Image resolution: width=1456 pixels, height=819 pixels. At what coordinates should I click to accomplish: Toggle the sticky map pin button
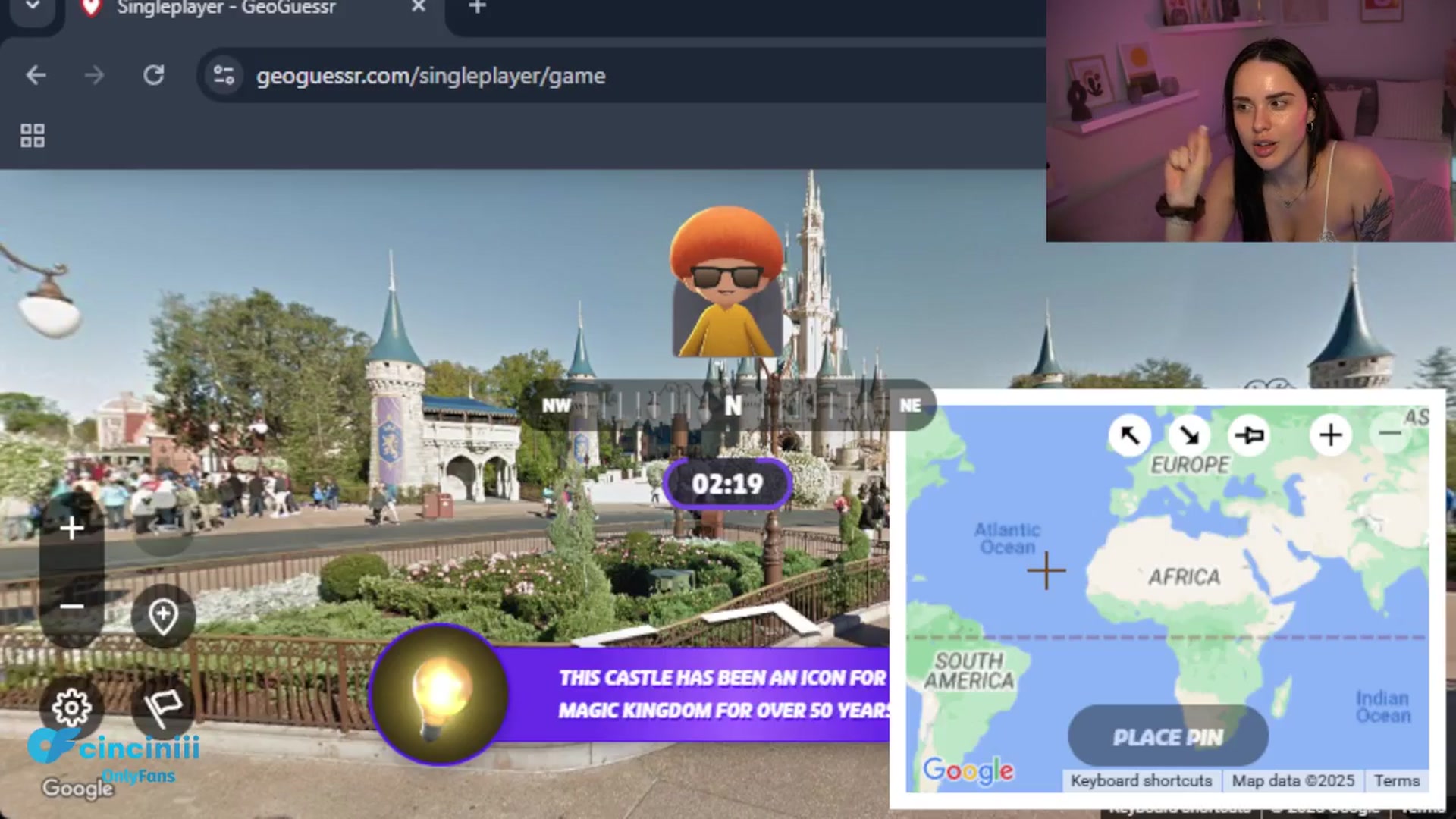1249,435
